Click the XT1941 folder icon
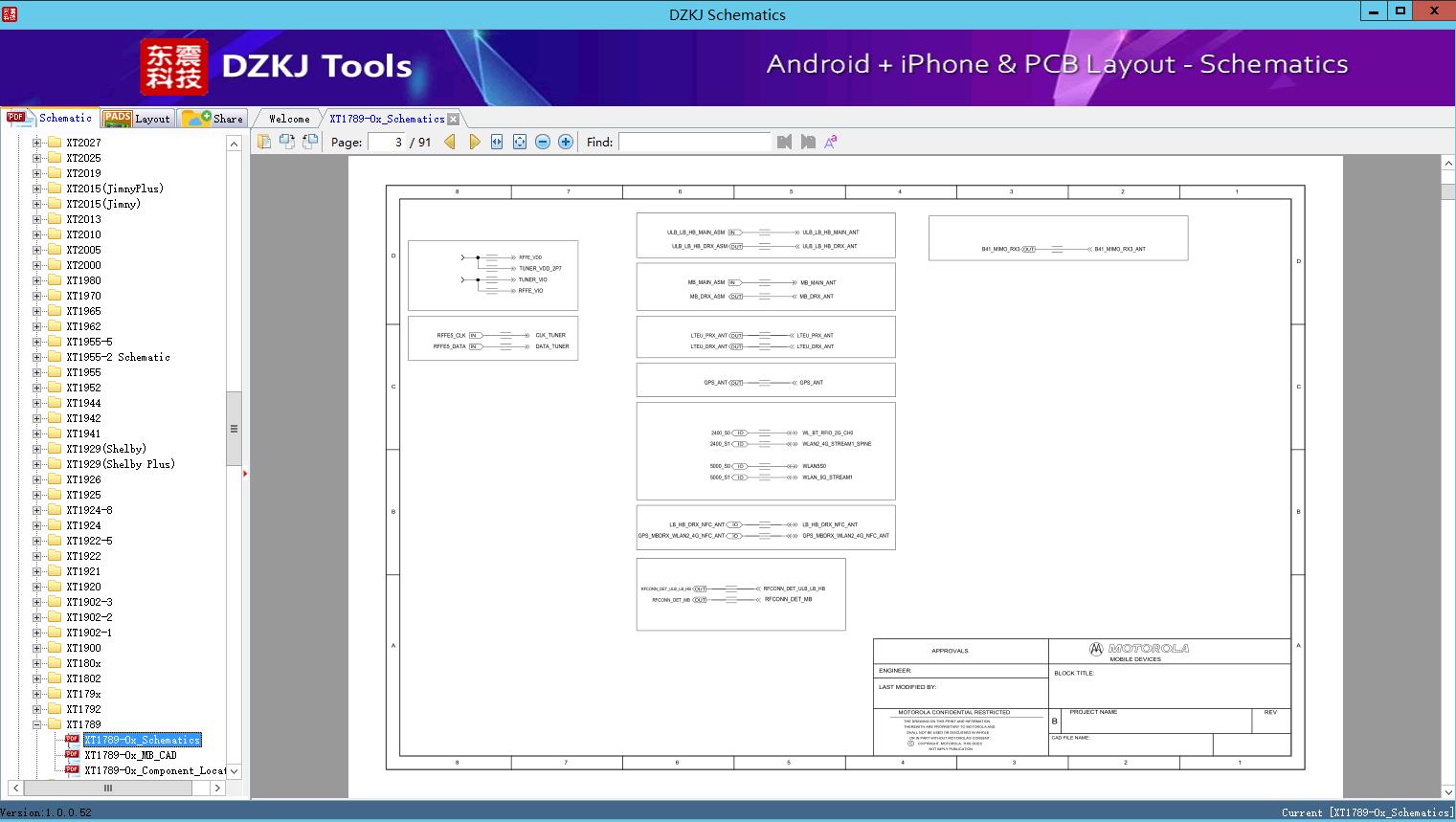Image resolution: width=1456 pixels, height=822 pixels. (55, 433)
